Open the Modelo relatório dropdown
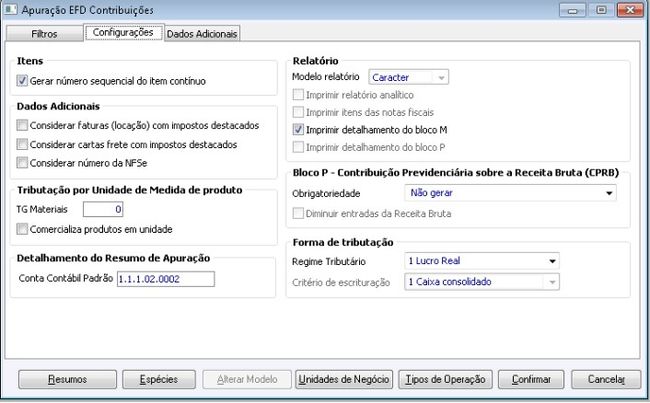The width and height of the screenshot is (650, 403). tap(408, 77)
